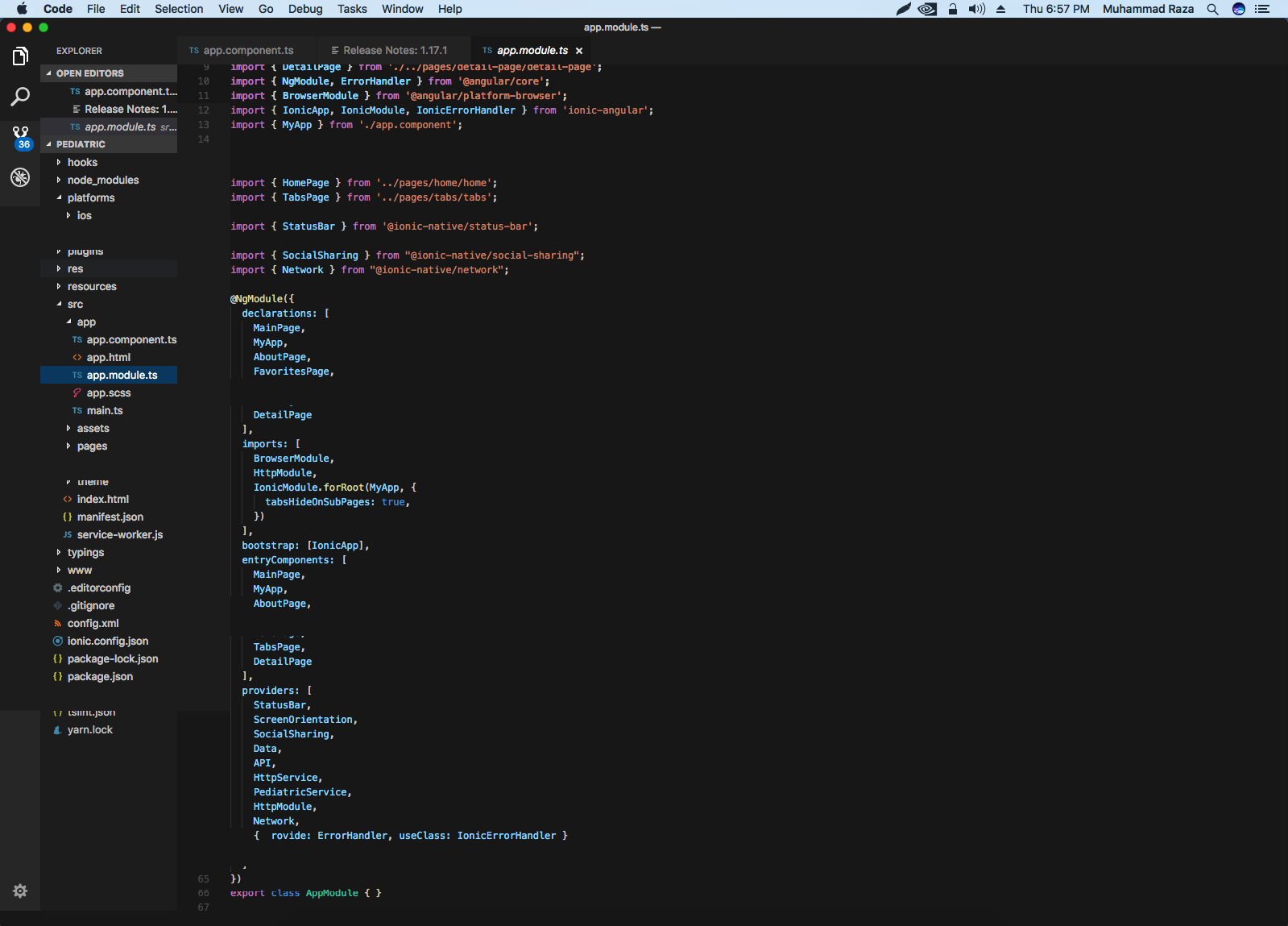This screenshot has height=926, width=1288.
Task: Click the lock icon in menu bar
Action: click(x=953, y=9)
